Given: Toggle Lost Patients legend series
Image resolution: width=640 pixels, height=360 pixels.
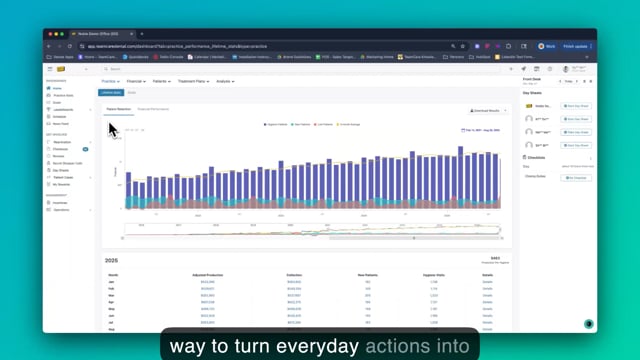Looking at the screenshot, I should tap(323, 124).
